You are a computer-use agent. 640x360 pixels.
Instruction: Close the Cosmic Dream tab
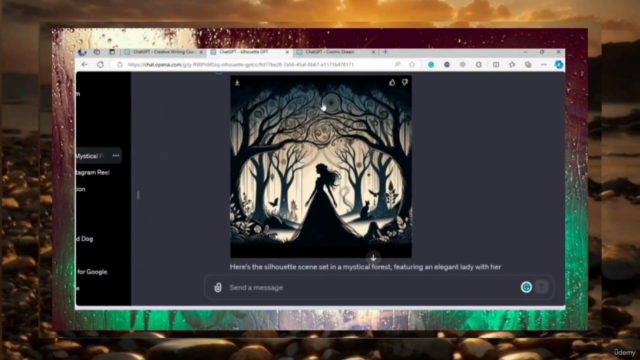(x=373, y=52)
